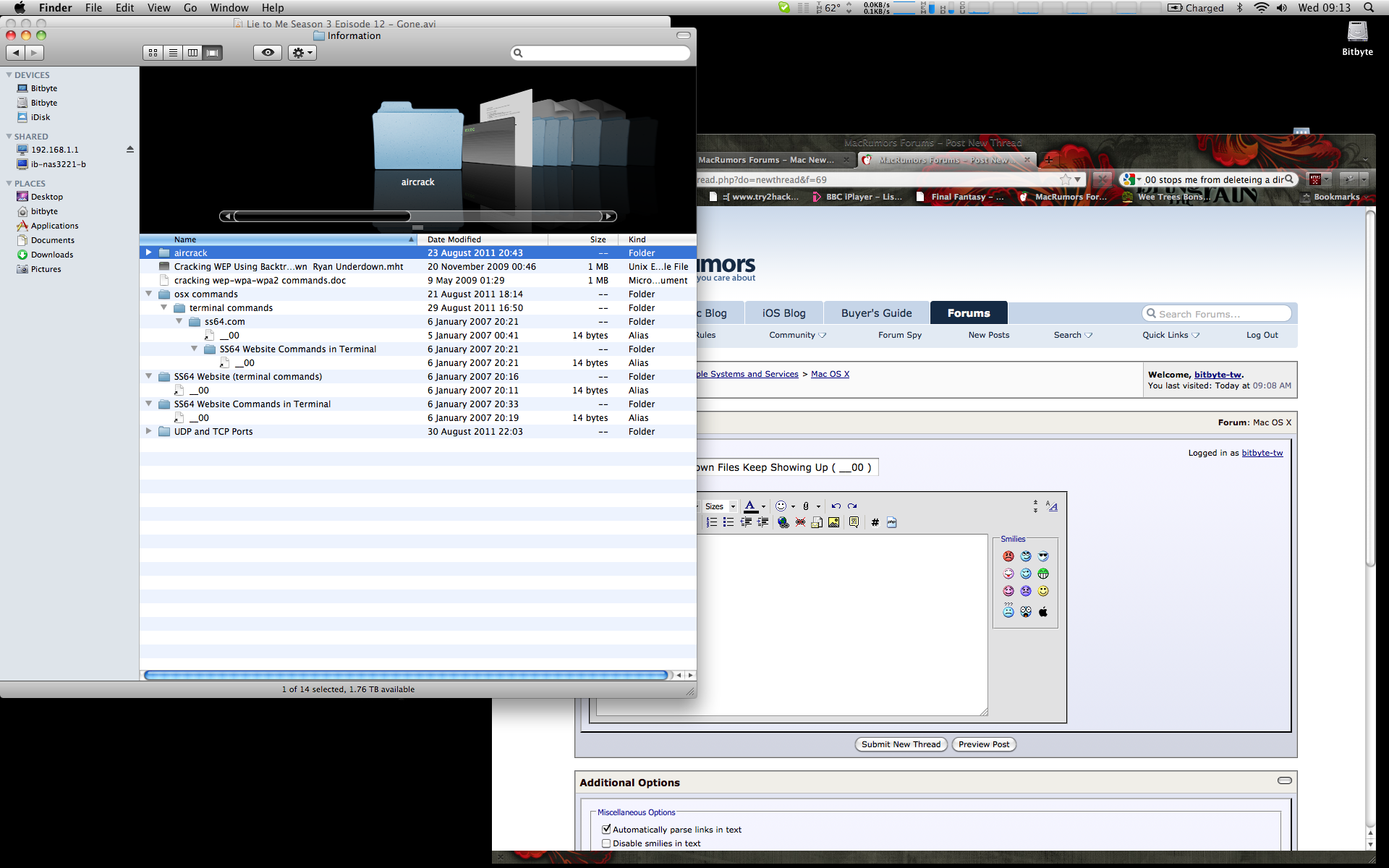Viewport: 1389px width, 868px height.
Task: Switch Finder to column view
Action: (x=192, y=53)
